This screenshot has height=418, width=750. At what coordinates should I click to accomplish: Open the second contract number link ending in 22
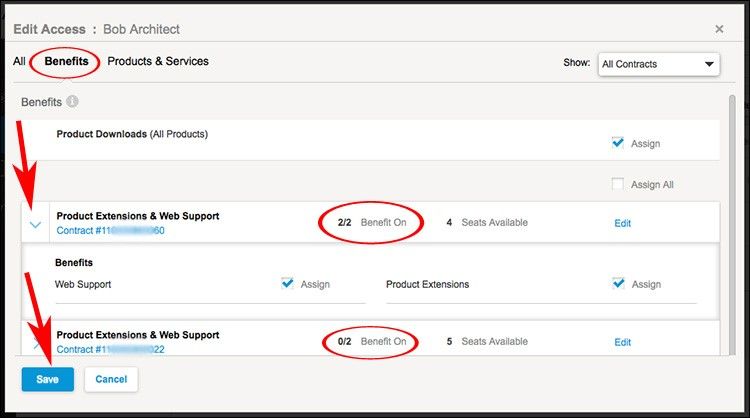[110, 349]
